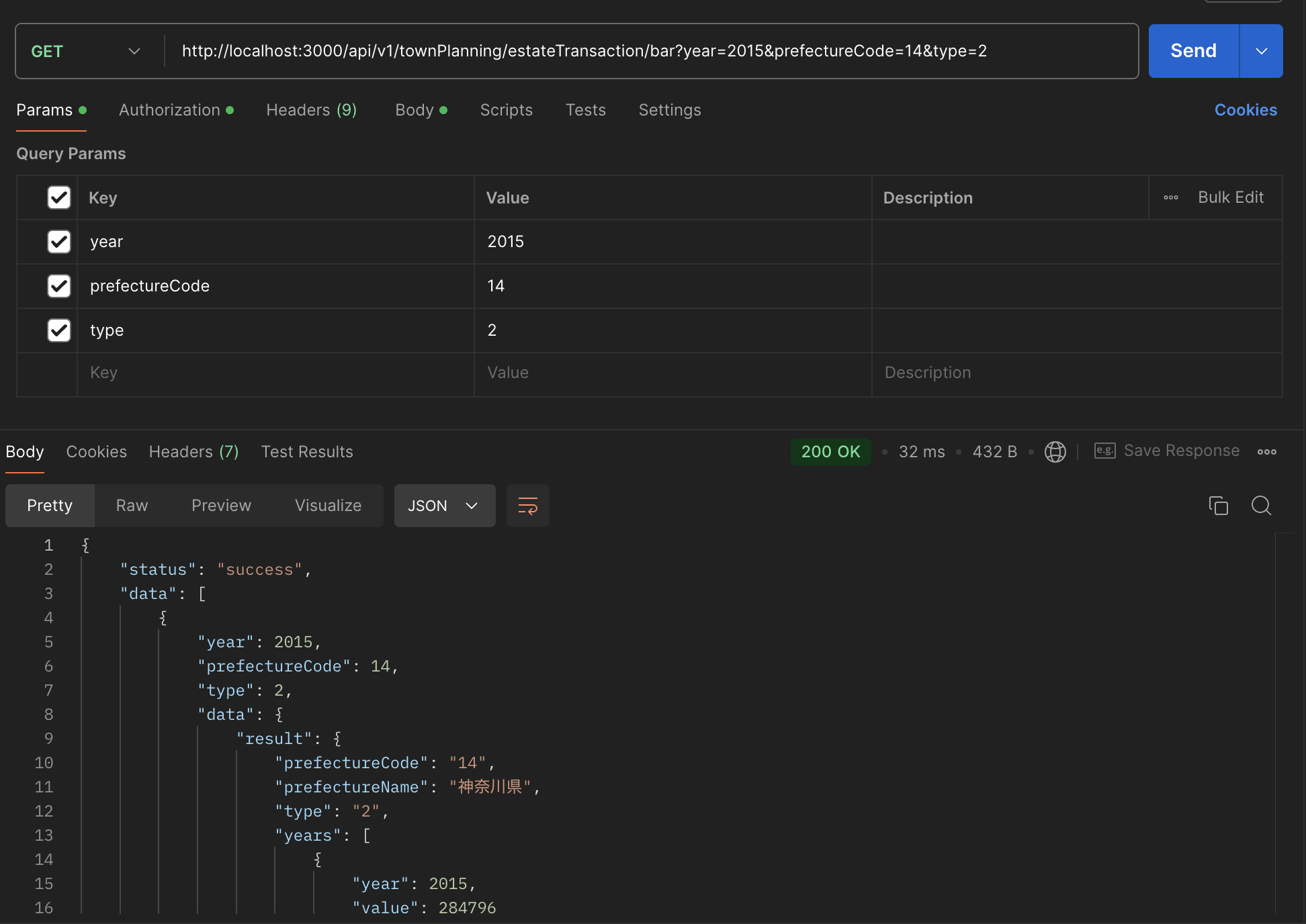Uncheck the year parameter checkbox
The height and width of the screenshot is (924, 1306).
[x=59, y=242]
